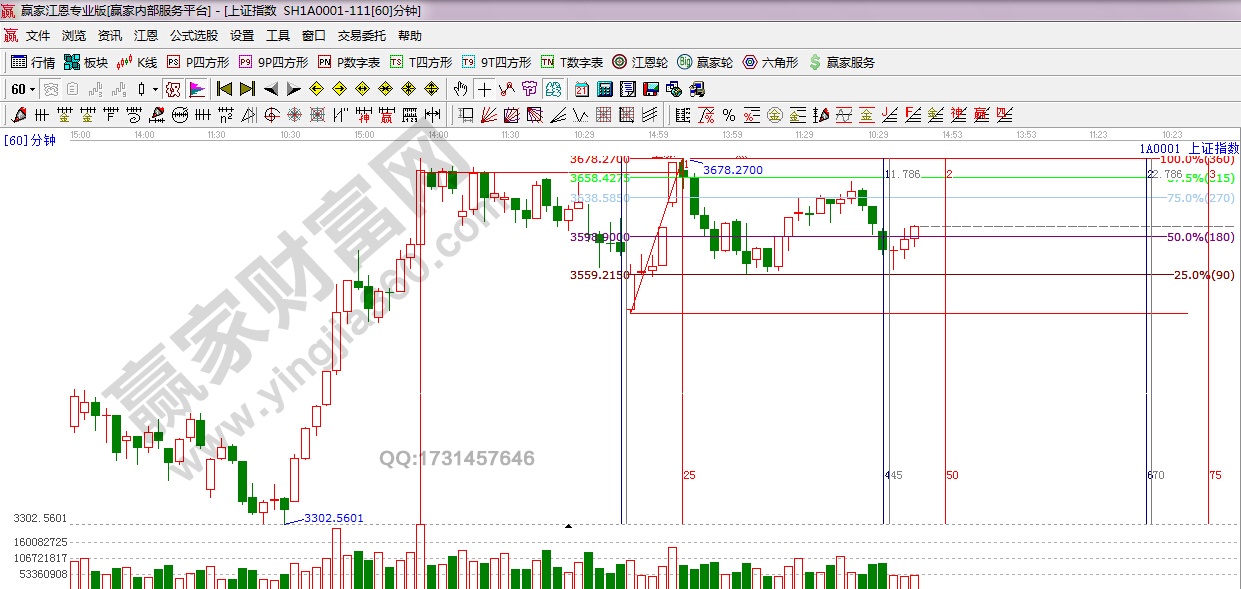Select the hand pan tool

click(460, 89)
